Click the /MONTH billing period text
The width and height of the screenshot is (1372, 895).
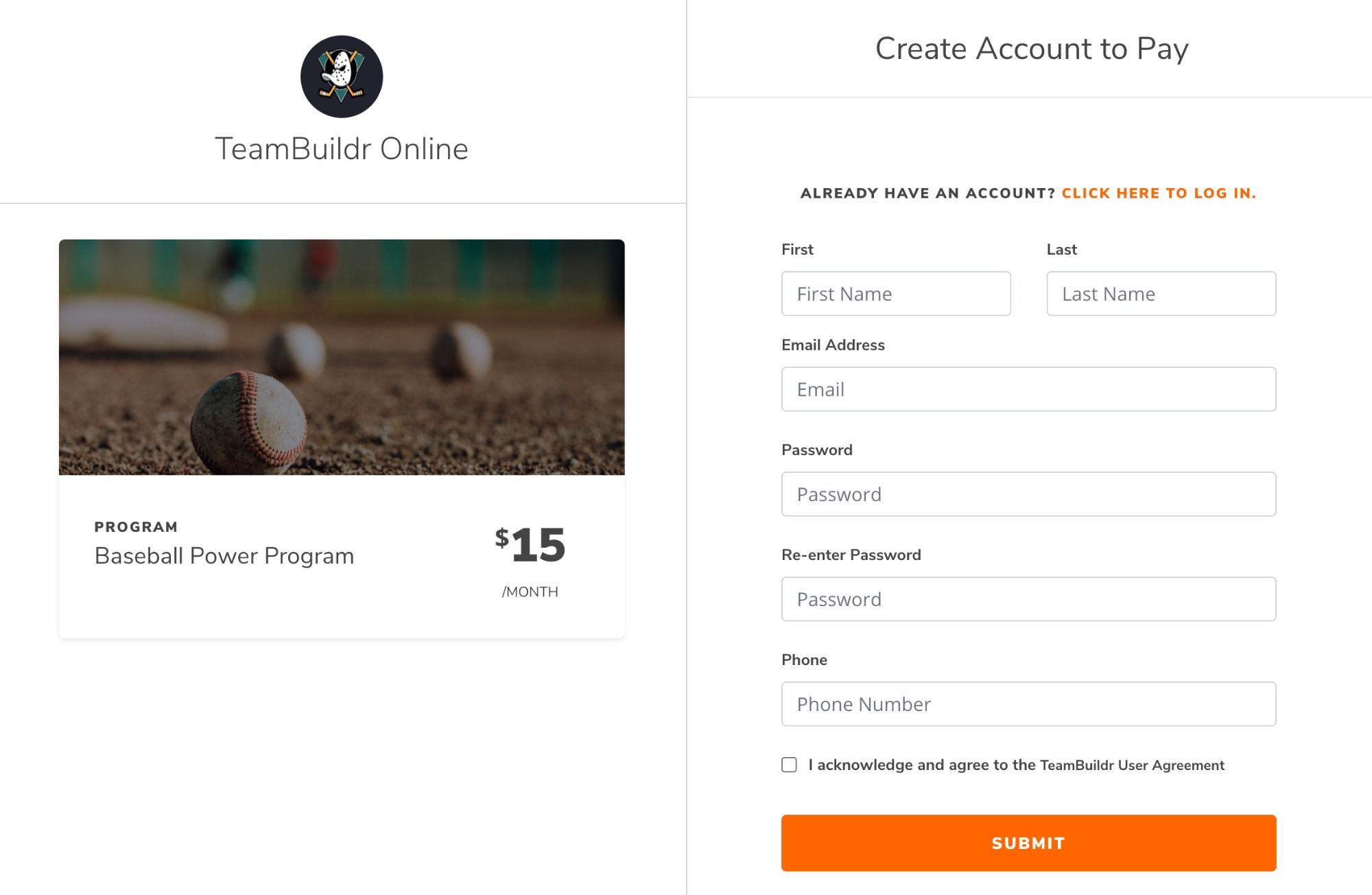click(530, 592)
